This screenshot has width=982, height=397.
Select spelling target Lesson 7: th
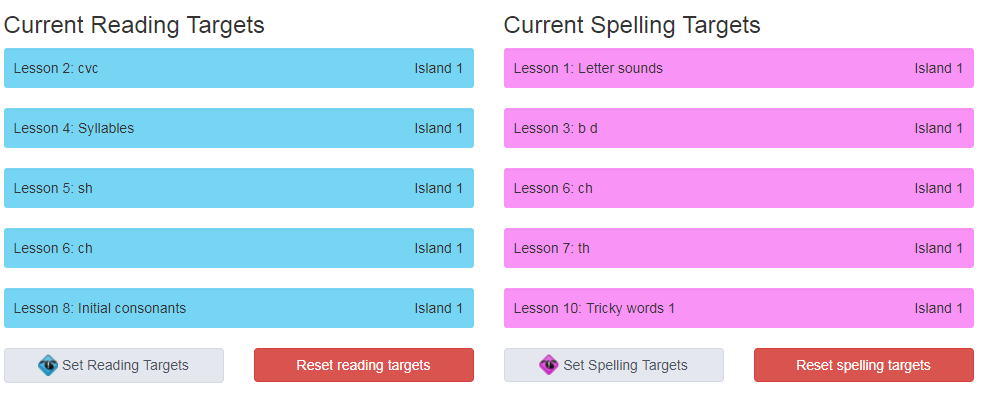pos(739,248)
